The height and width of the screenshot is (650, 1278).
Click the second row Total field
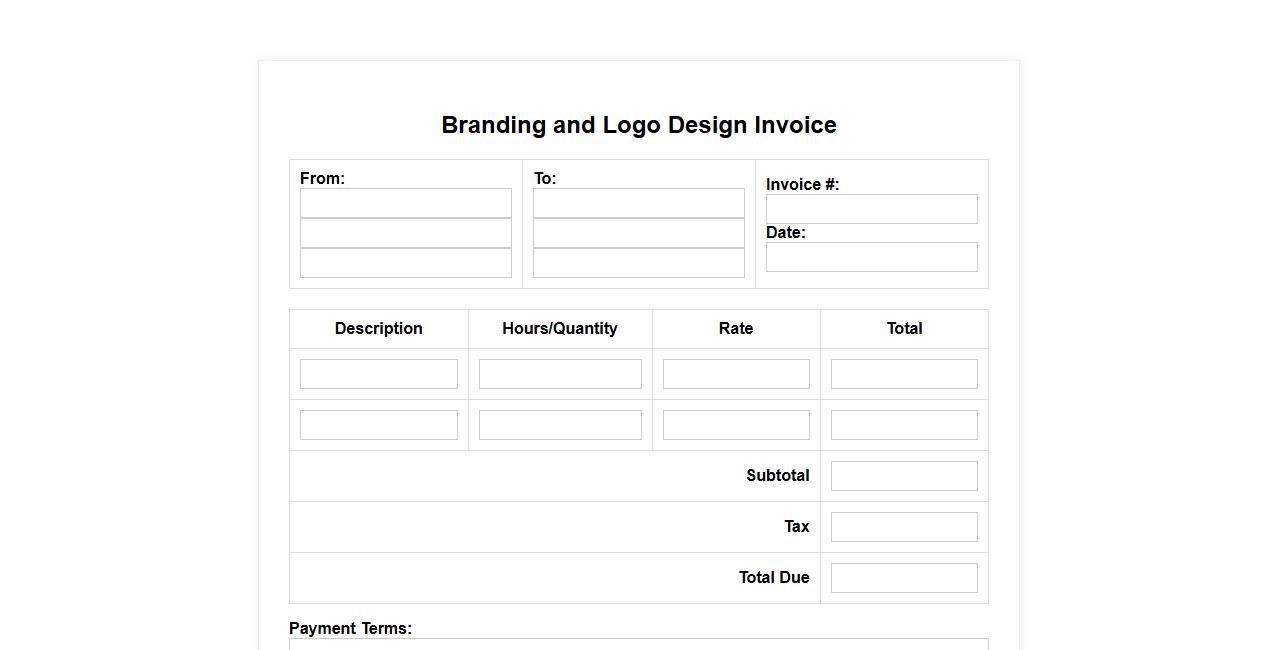[904, 425]
